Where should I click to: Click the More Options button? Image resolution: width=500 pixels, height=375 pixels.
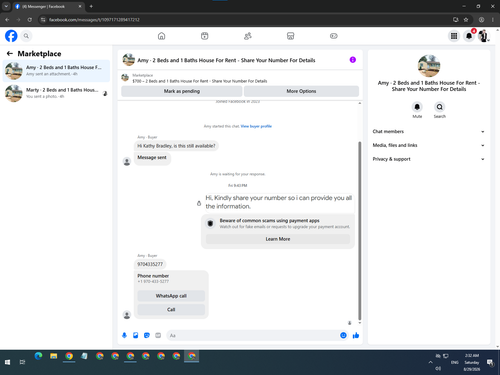301,91
